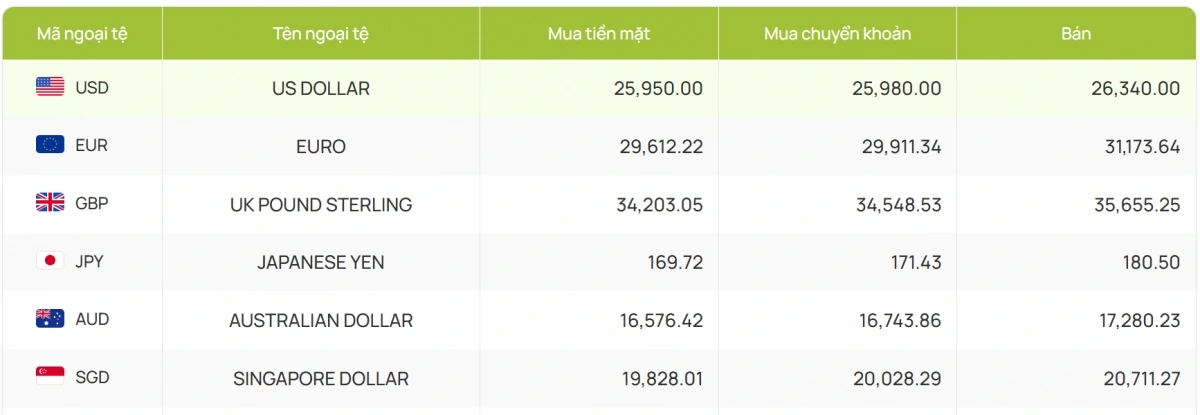Click the Australia flag icon

pos(50,319)
